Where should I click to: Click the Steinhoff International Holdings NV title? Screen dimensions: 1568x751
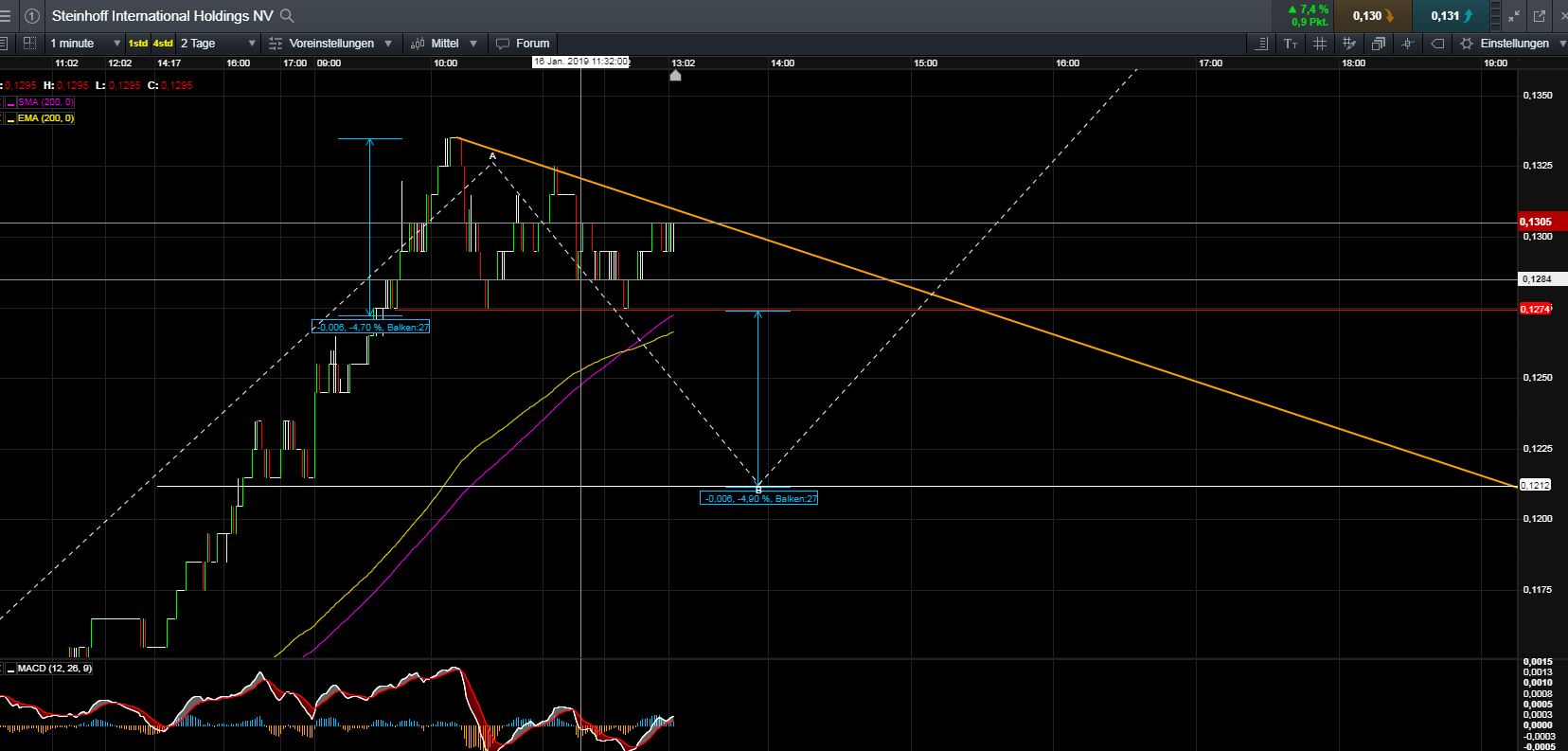click(x=162, y=16)
